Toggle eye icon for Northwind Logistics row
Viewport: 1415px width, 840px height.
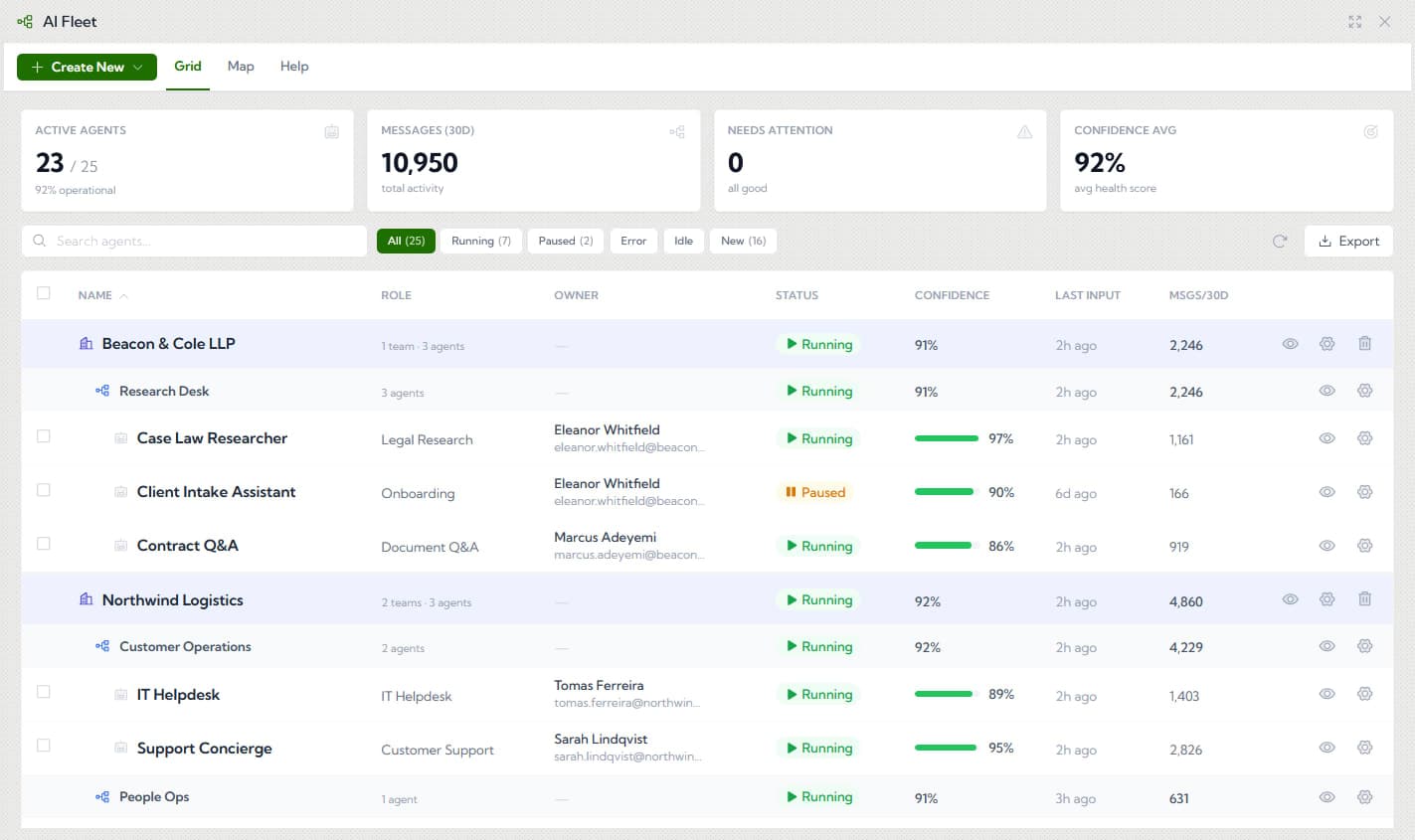tap(1290, 599)
